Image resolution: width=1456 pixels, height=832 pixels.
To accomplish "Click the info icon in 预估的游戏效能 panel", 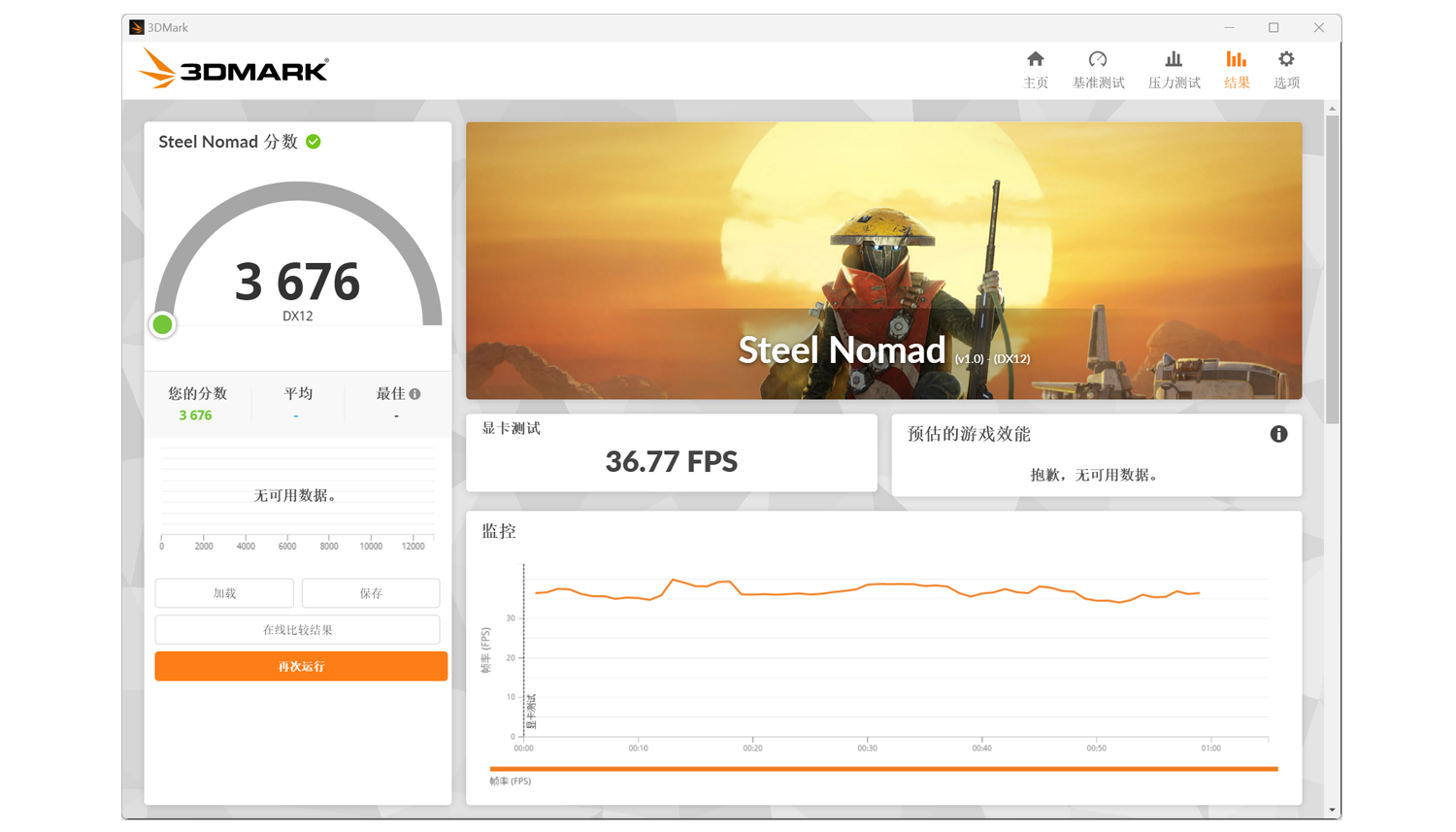I will (x=1278, y=434).
